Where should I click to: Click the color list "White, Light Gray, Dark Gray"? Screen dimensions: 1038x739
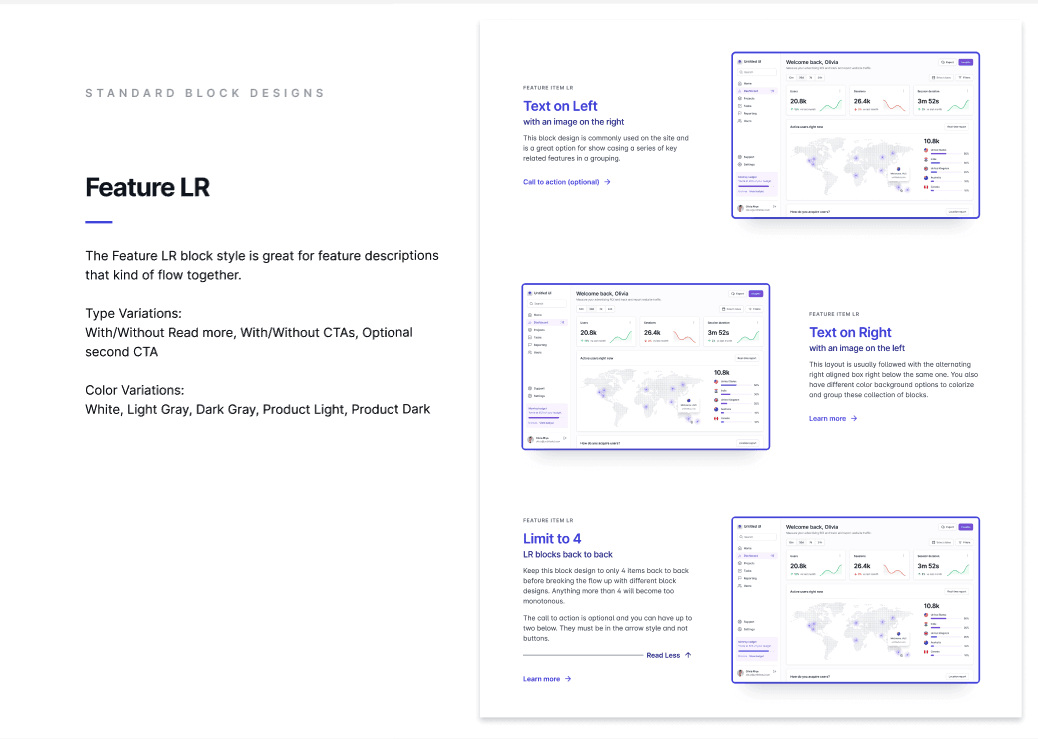(258, 409)
